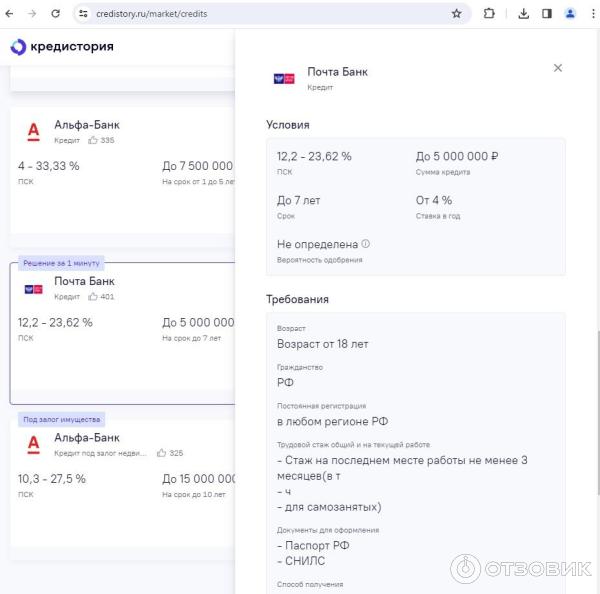Open the Chrome profile menu
This screenshot has height=594, width=600.
pyautogui.click(x=570, y=14)
